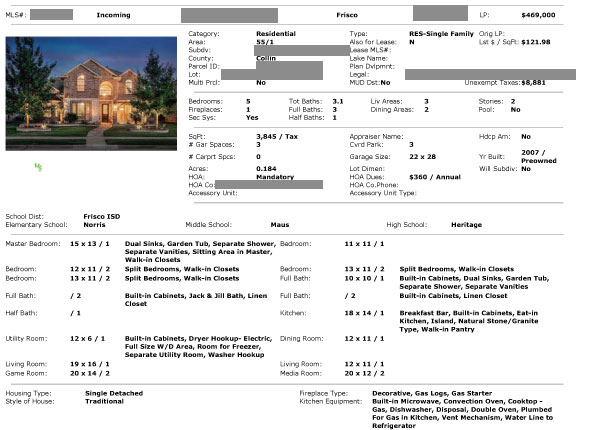Click the Game Room dimensions 20 x 14 / 2
600x430 pixels.
[x=90, y=373]
